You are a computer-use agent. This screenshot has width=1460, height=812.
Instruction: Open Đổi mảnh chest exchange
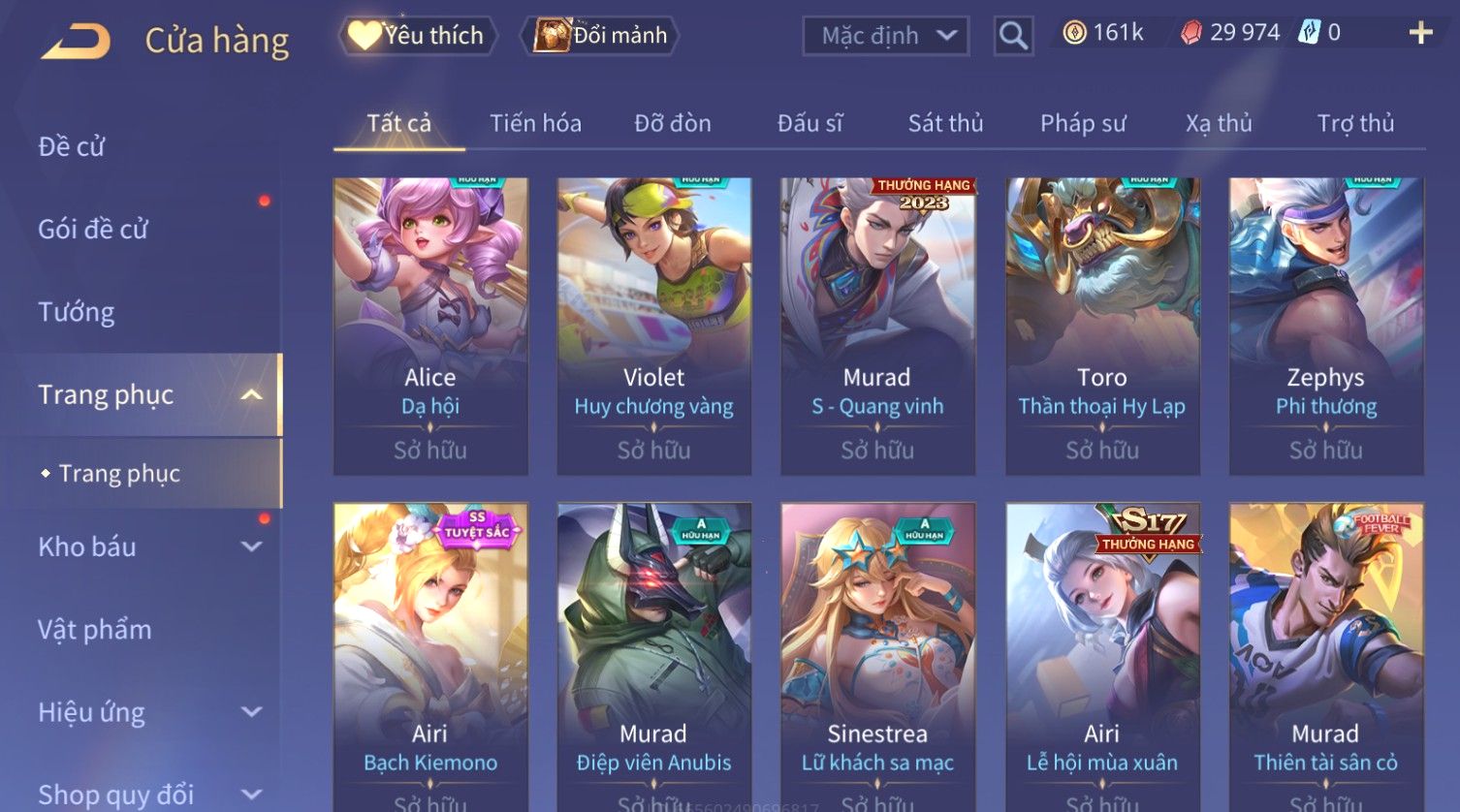click(x=601, y=36)
